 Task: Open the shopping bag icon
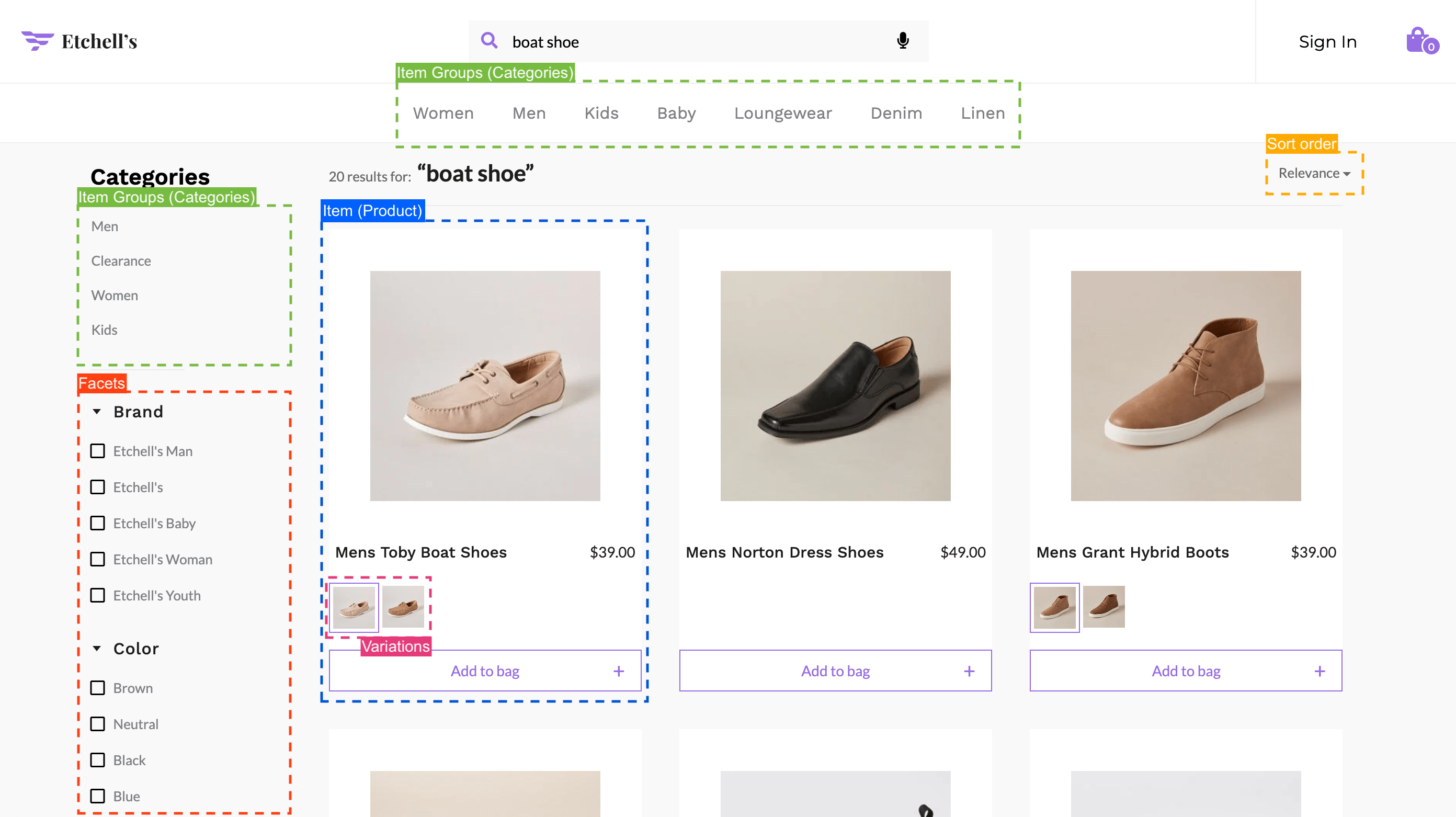1421,41
